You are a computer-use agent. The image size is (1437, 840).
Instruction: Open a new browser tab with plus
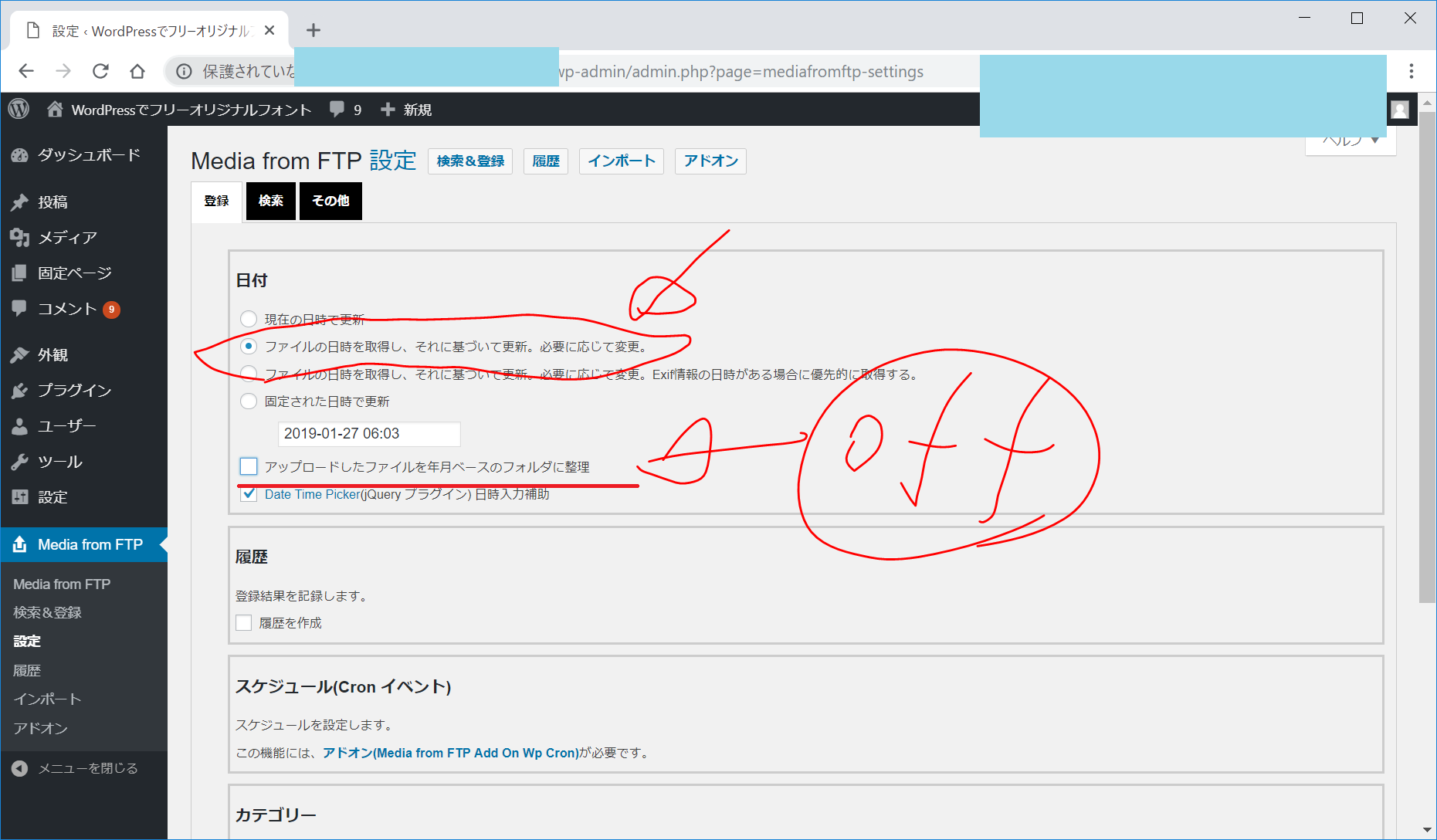[x=313, y=30]
